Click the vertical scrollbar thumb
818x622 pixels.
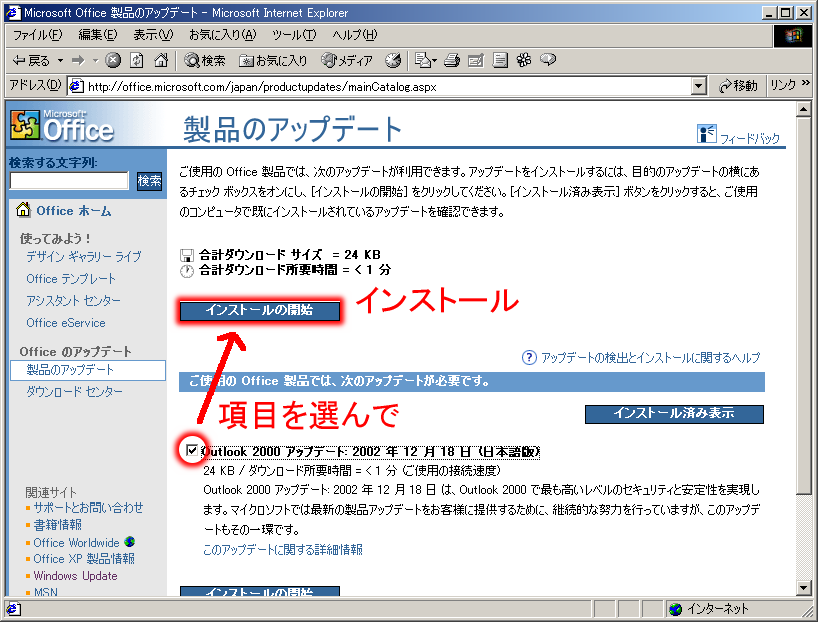(x=803, y=305)
